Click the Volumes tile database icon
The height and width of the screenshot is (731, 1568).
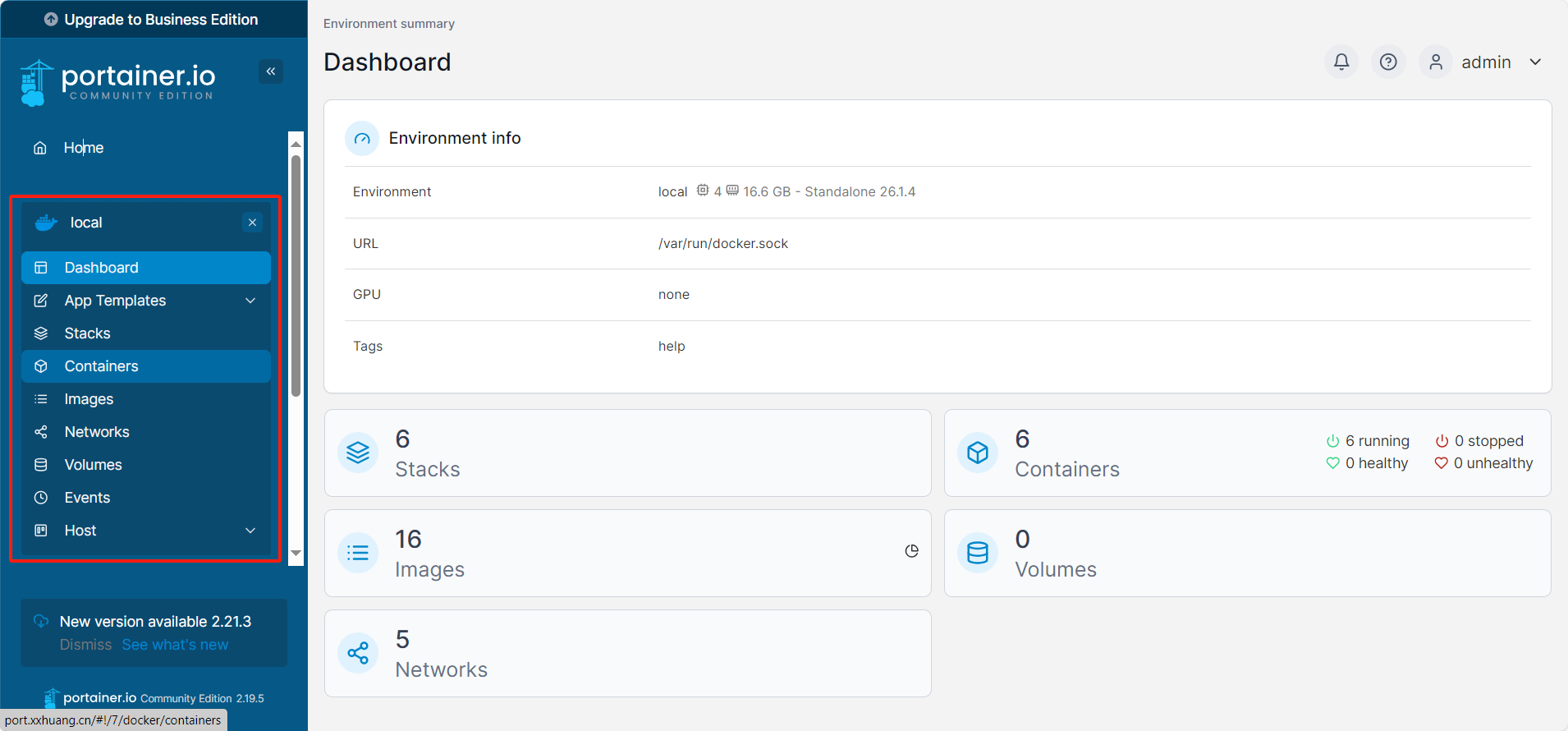[978, 554]
